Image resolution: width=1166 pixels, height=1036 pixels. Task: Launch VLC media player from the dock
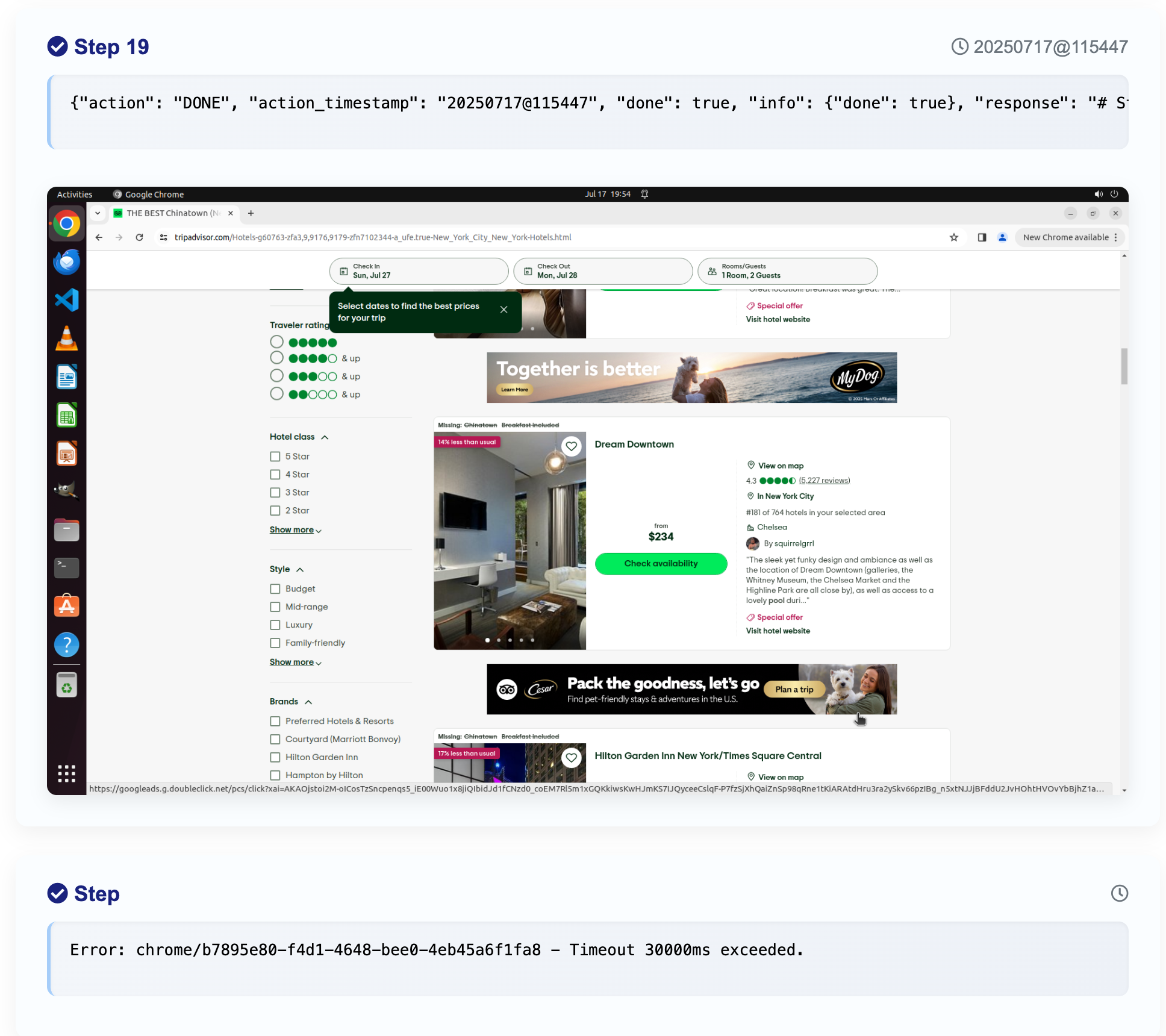66,338
